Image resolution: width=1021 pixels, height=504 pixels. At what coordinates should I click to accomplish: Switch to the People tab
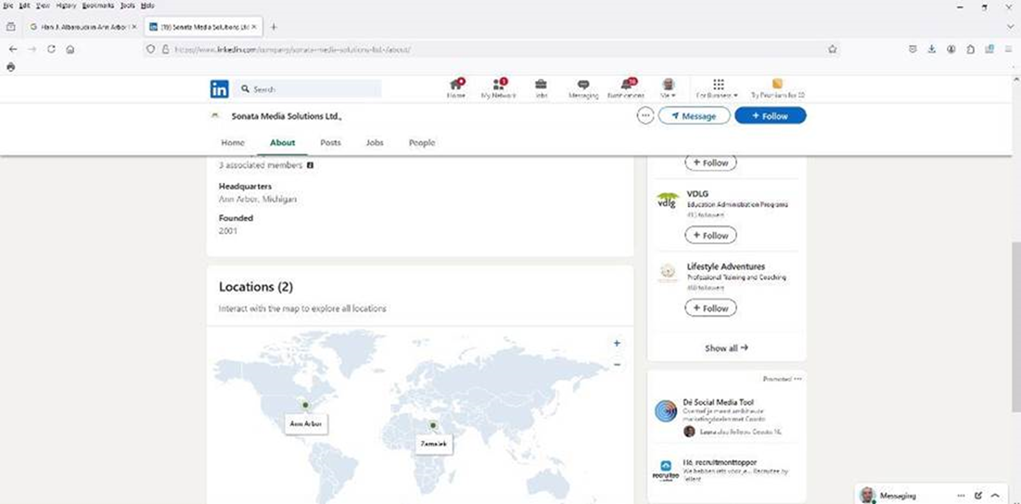(x=421, y=143)
